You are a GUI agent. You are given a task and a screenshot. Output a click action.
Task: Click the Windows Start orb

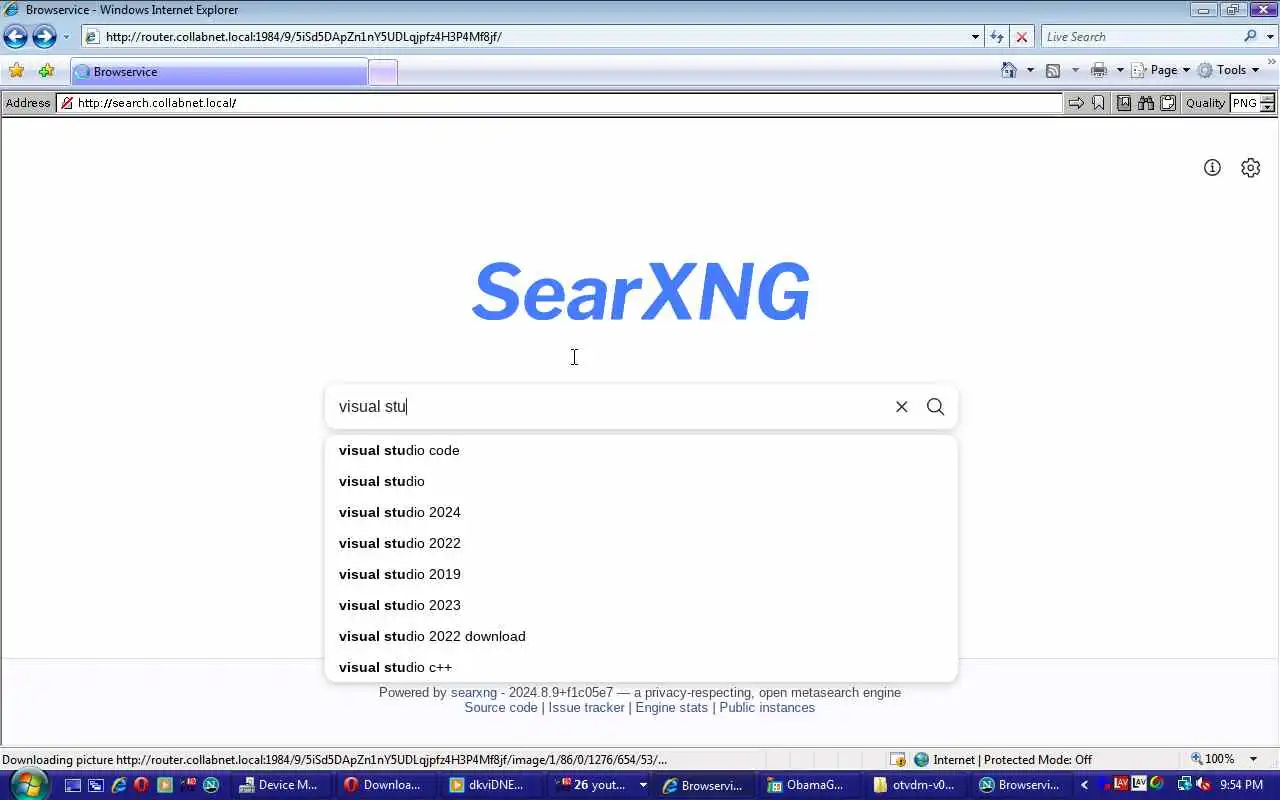[x=27, y=784]
